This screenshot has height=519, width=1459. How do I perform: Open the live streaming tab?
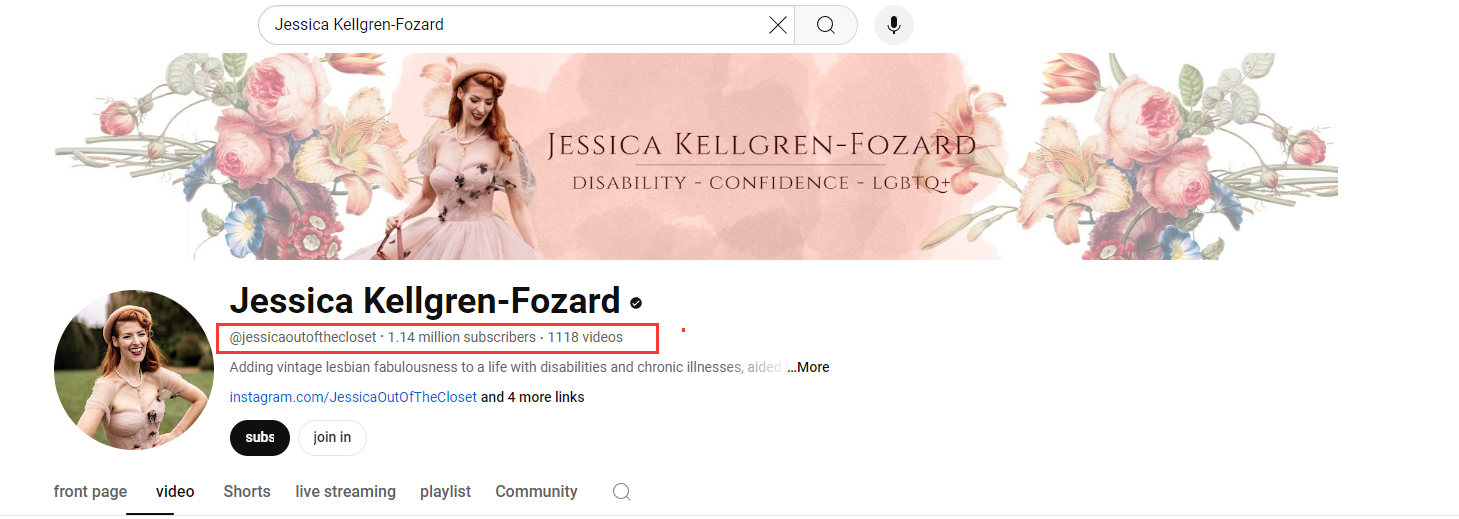(346, 492)
